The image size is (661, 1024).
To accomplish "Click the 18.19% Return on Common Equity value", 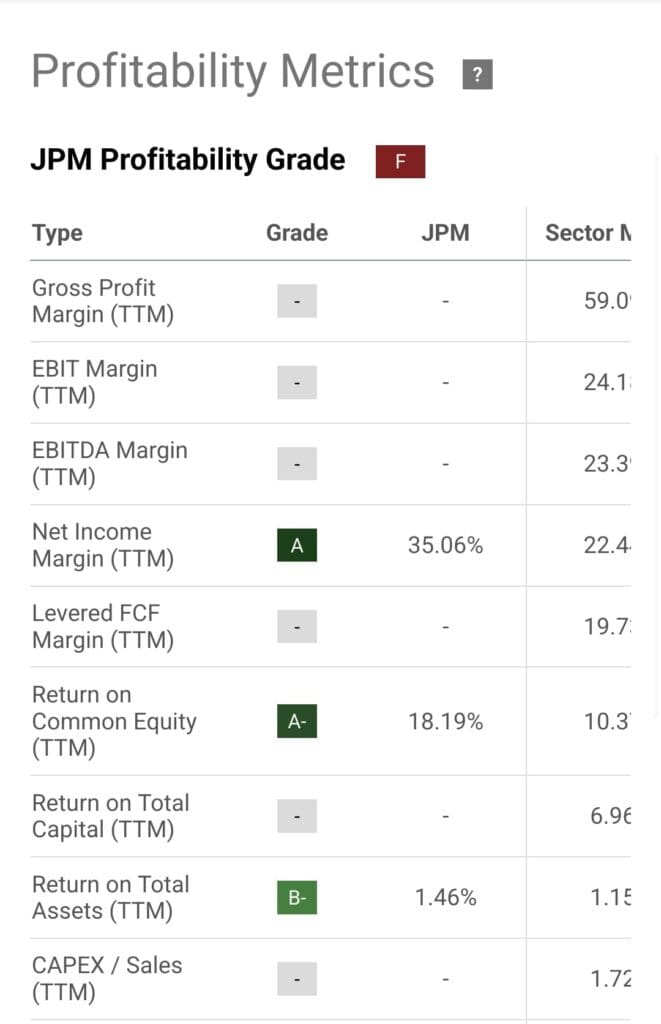I will 445,721.
